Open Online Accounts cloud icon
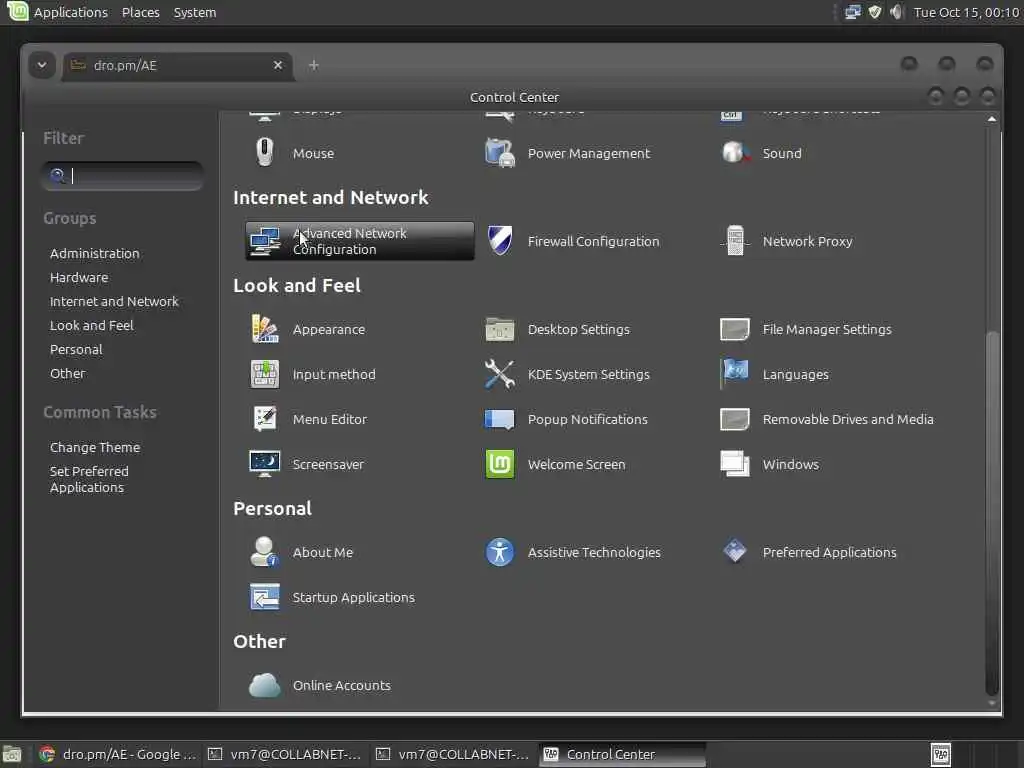 (264, 685)
